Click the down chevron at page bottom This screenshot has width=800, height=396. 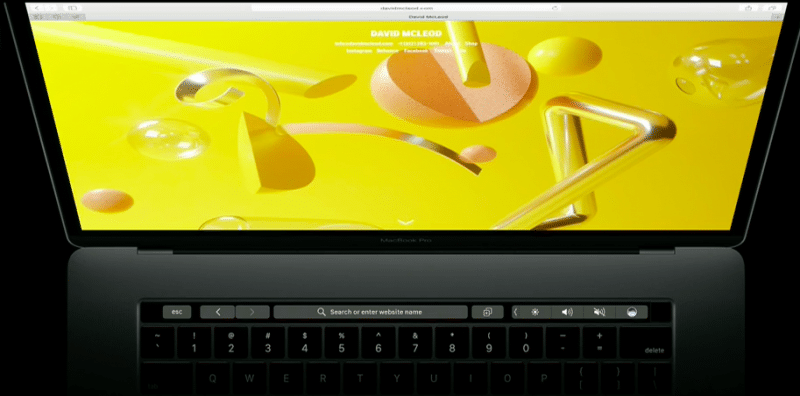pyautogui.click(x=406, y=222)
